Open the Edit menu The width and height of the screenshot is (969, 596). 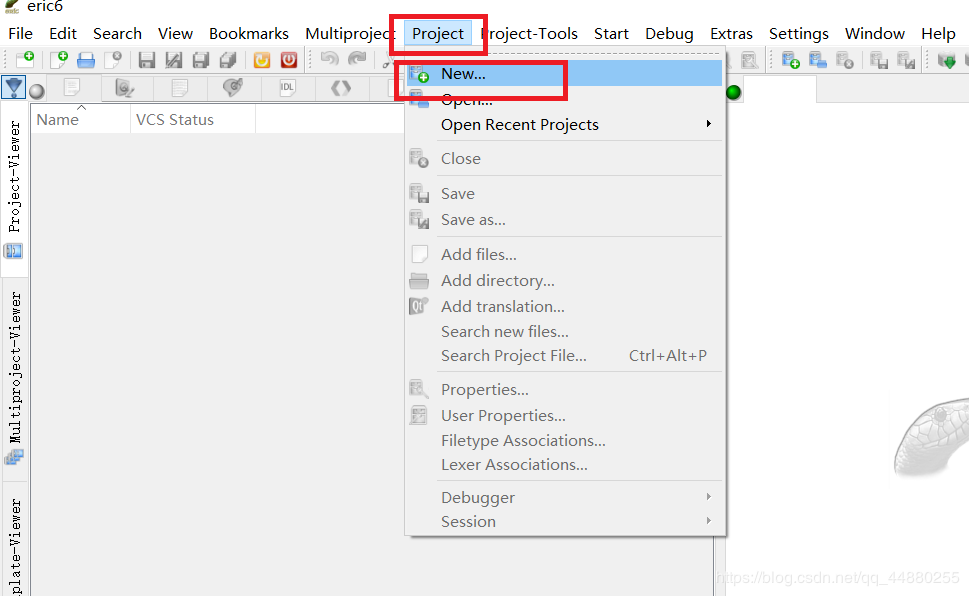[x=63, y=33]
